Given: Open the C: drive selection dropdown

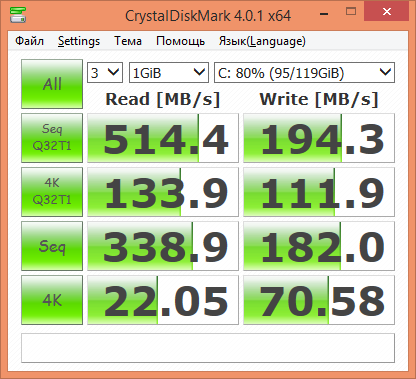Looking at the screenshot, I should 304,72.
